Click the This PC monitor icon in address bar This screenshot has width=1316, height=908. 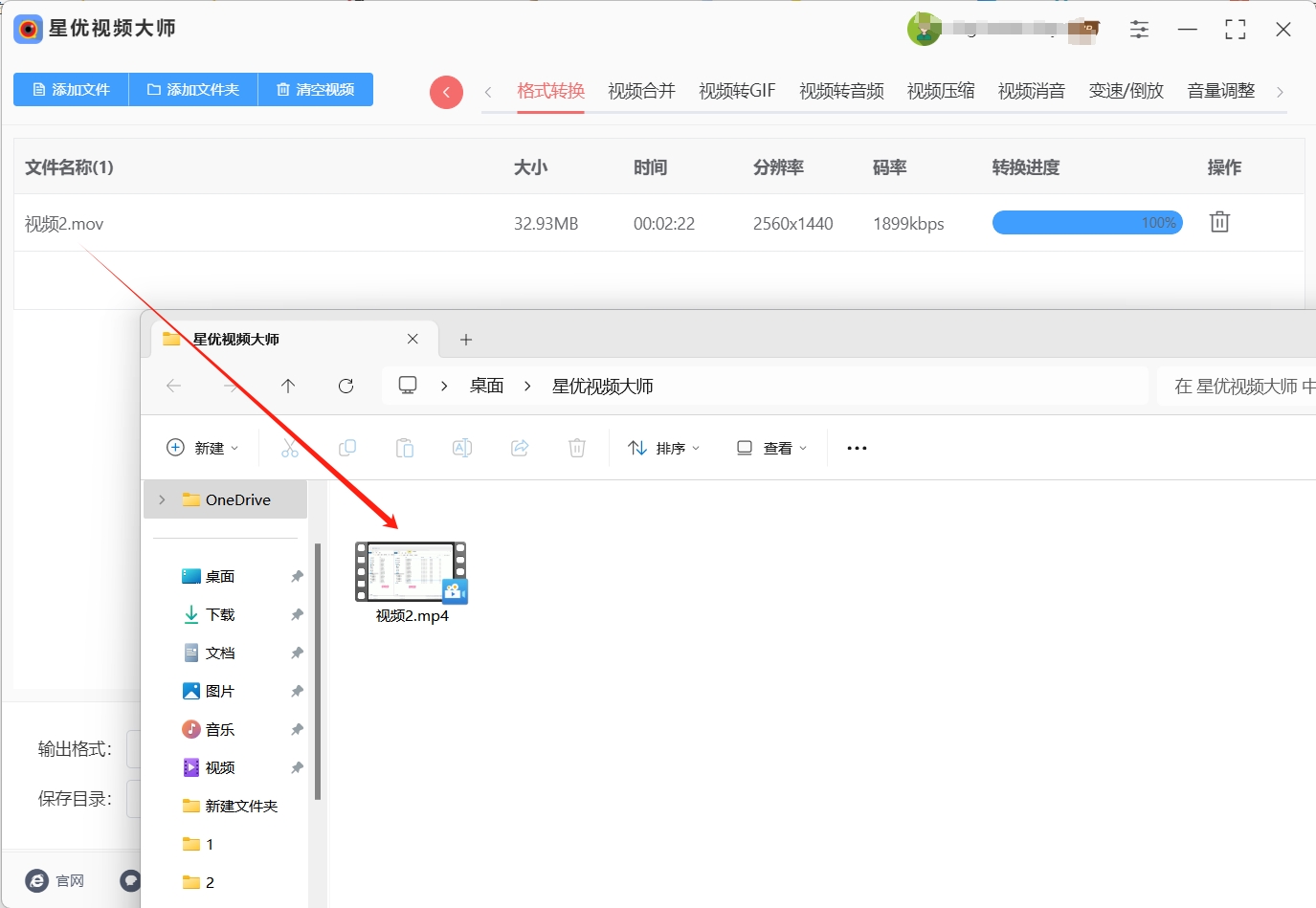[x=408, y=386]
